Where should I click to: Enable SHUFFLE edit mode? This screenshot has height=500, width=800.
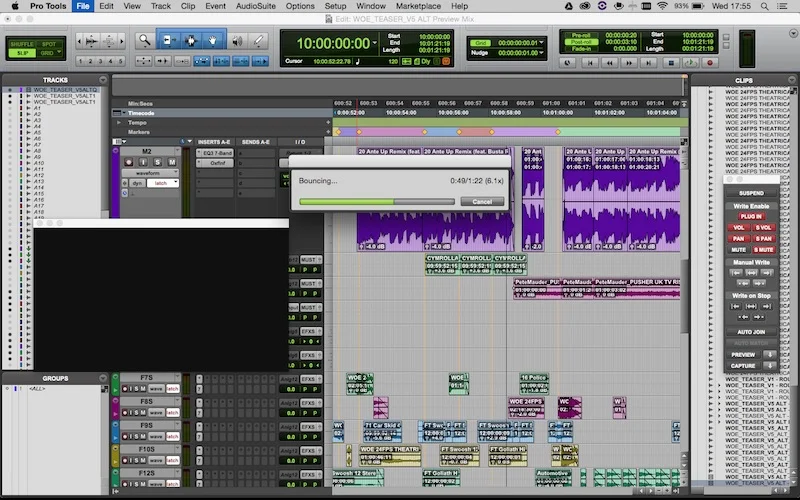22,44
